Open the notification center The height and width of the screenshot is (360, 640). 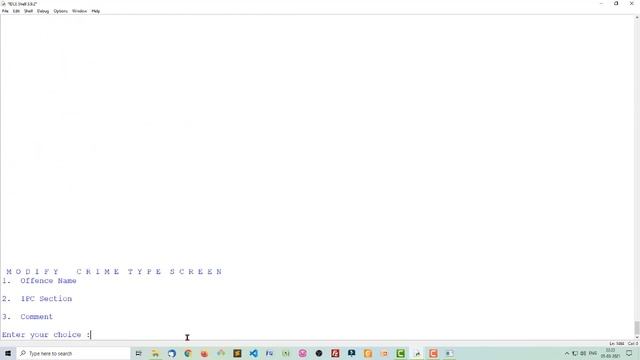(629, 353)
